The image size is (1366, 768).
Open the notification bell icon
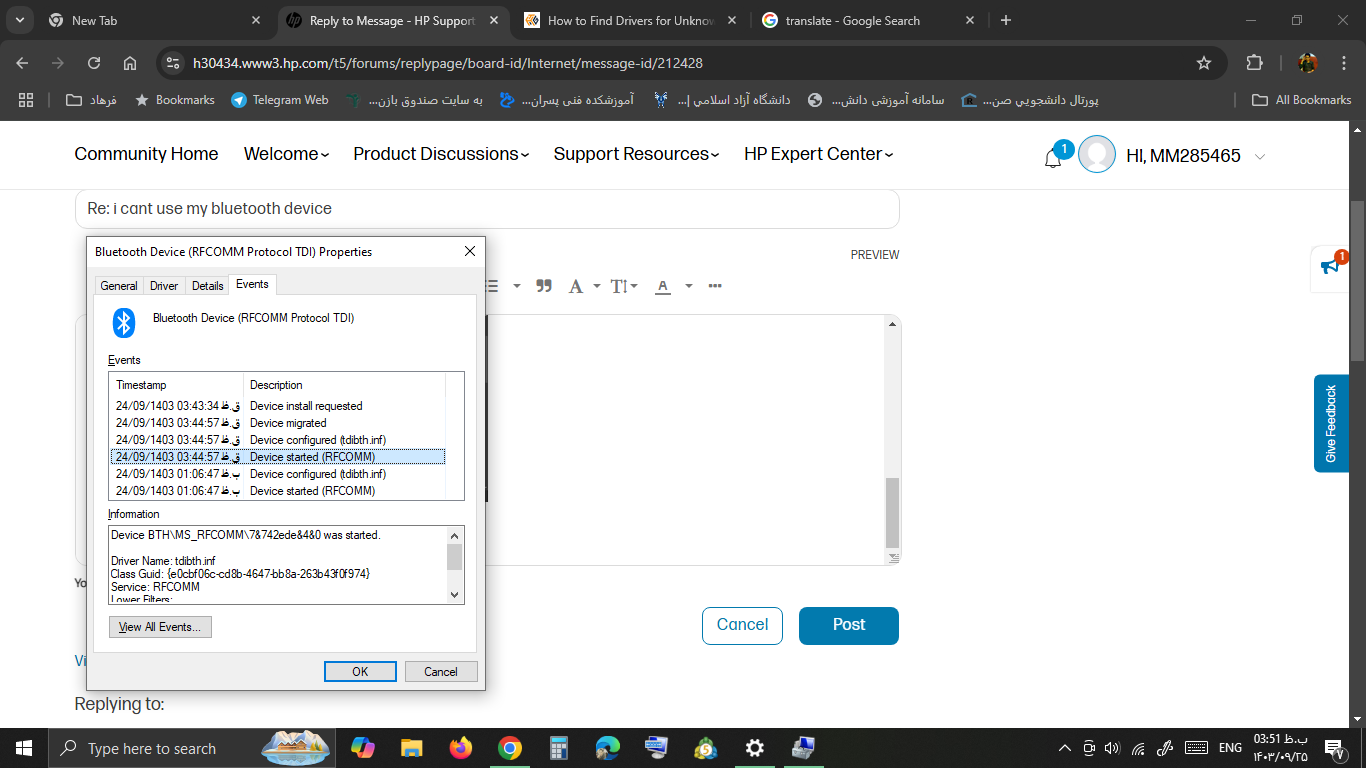[x=1053, y=157]
